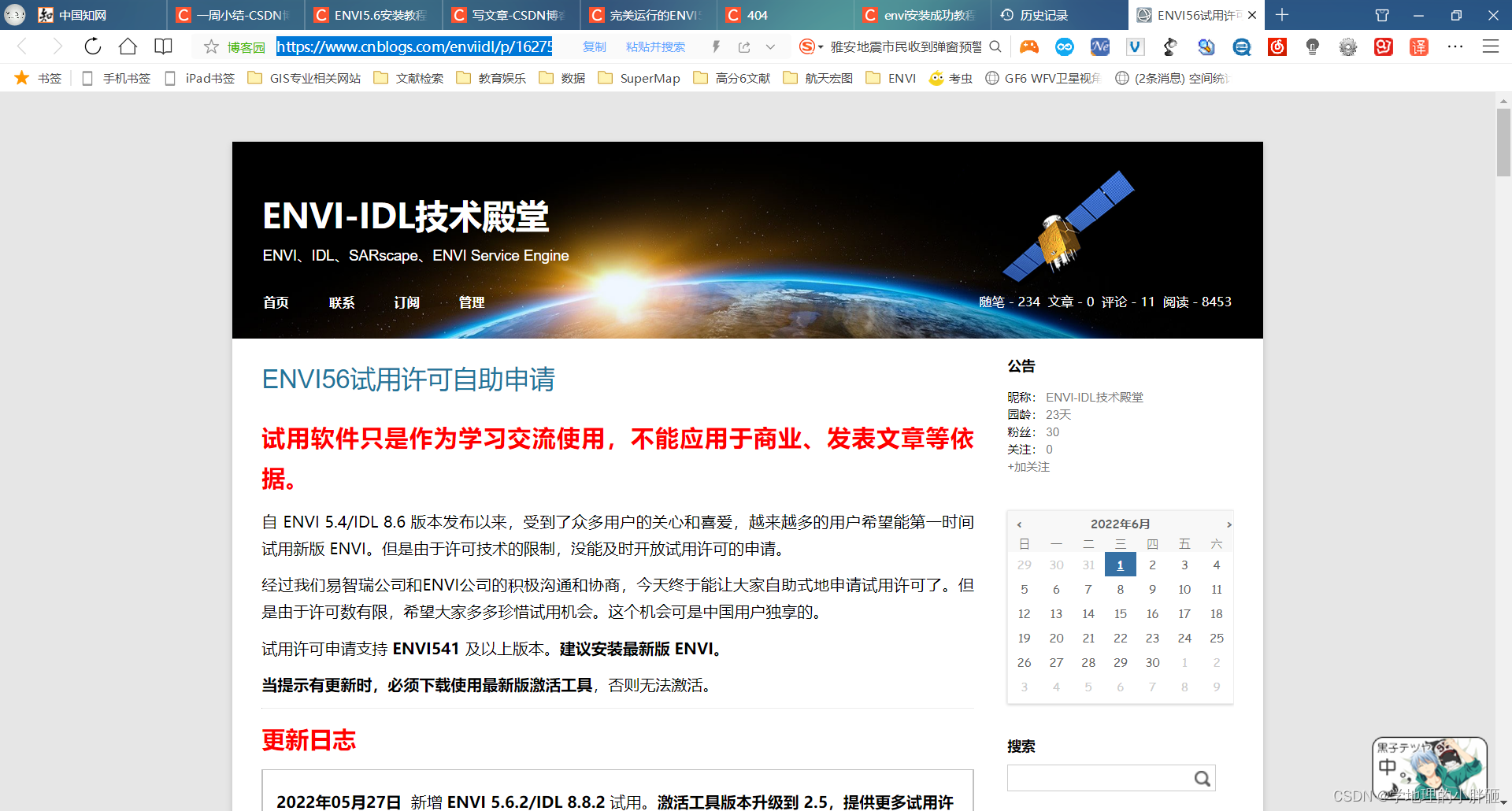Viewport: 1512px width, 811px height.
Task: Click the vertical page scrollbar thumb
Action: [x=1503, y=143]
